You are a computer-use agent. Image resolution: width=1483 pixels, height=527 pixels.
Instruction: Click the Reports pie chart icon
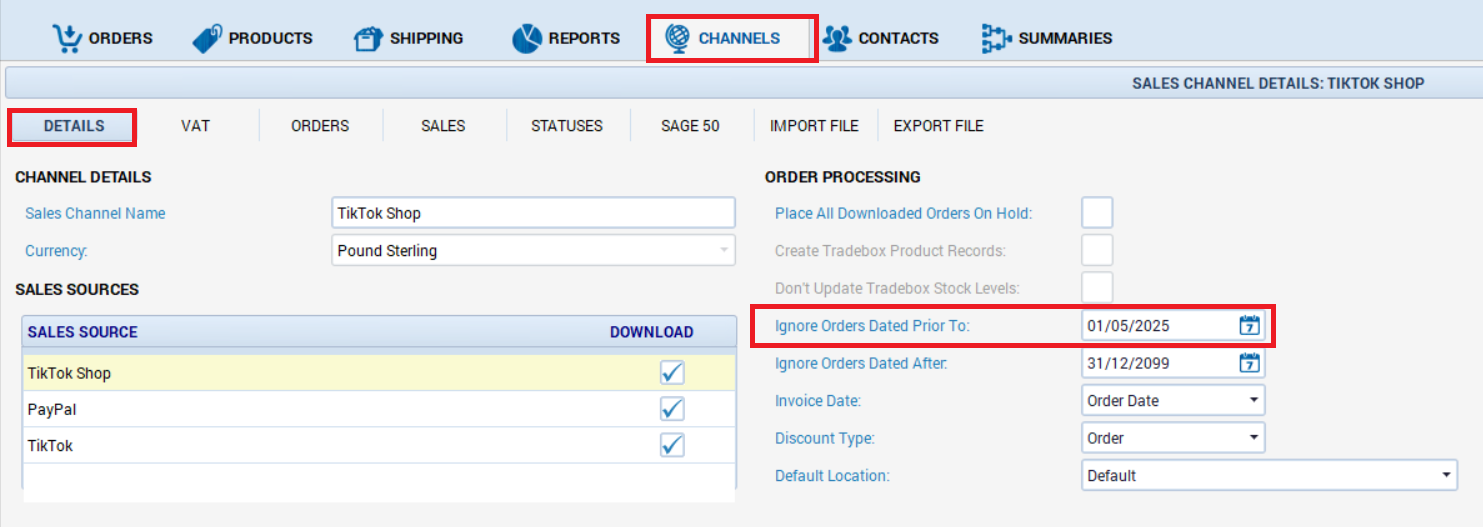[526, 39]
